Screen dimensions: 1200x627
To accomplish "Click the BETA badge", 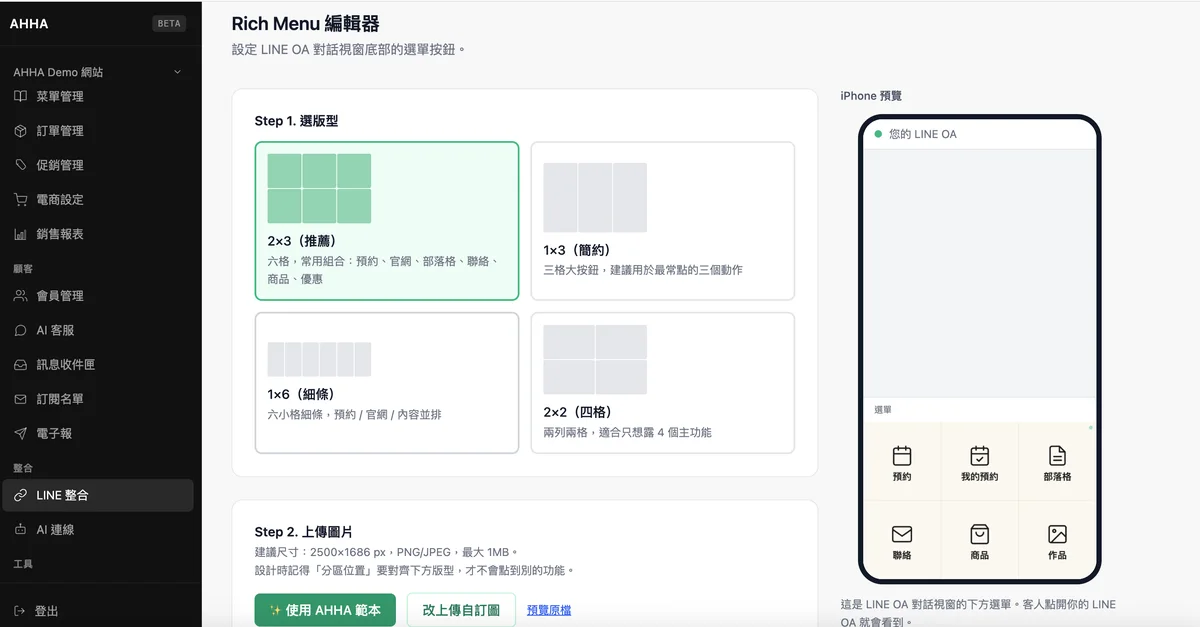I will pos(169,24).
